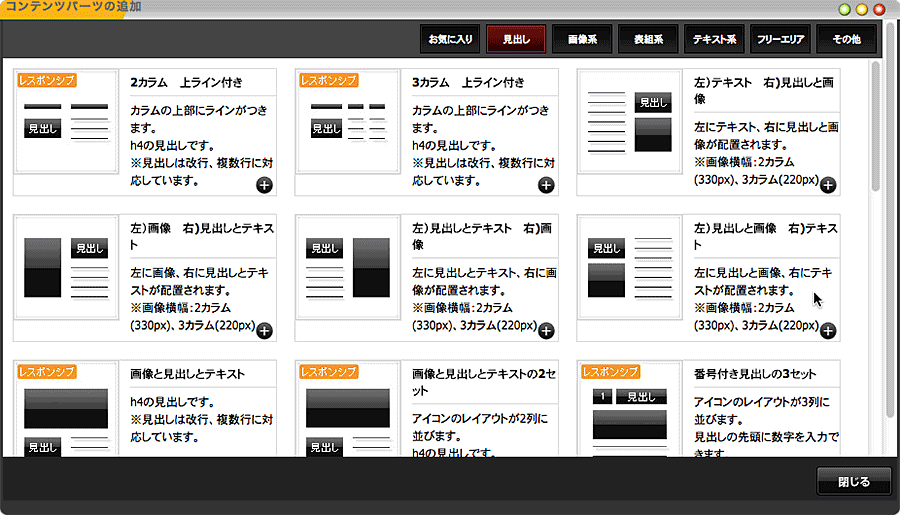Click the レスポンシブ badge on 番号付き見出しの3セット card

click(x=610, y=371)
